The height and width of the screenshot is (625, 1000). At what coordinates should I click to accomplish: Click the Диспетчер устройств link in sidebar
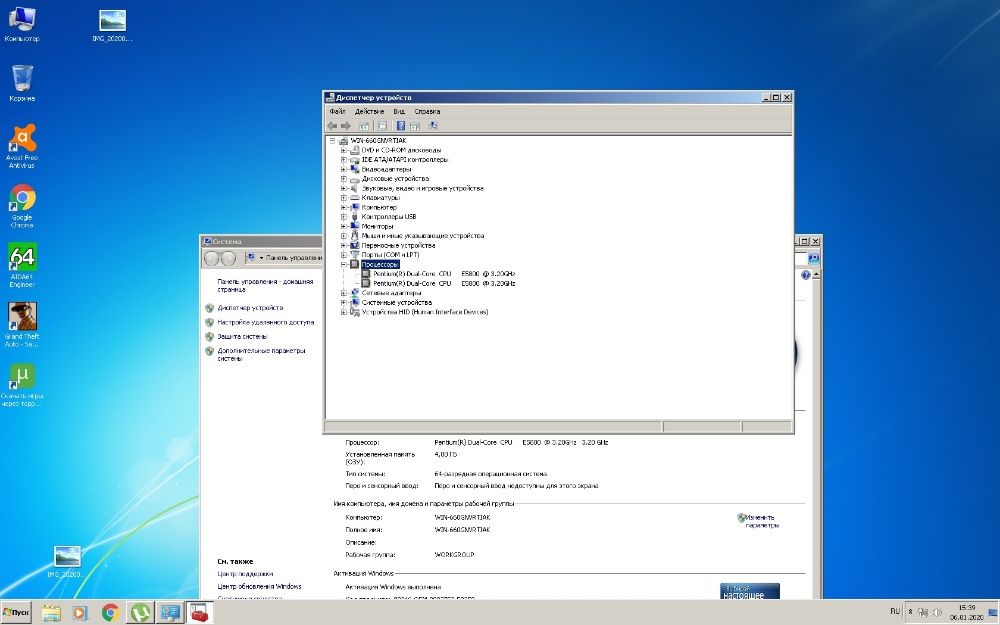(250, 308)
